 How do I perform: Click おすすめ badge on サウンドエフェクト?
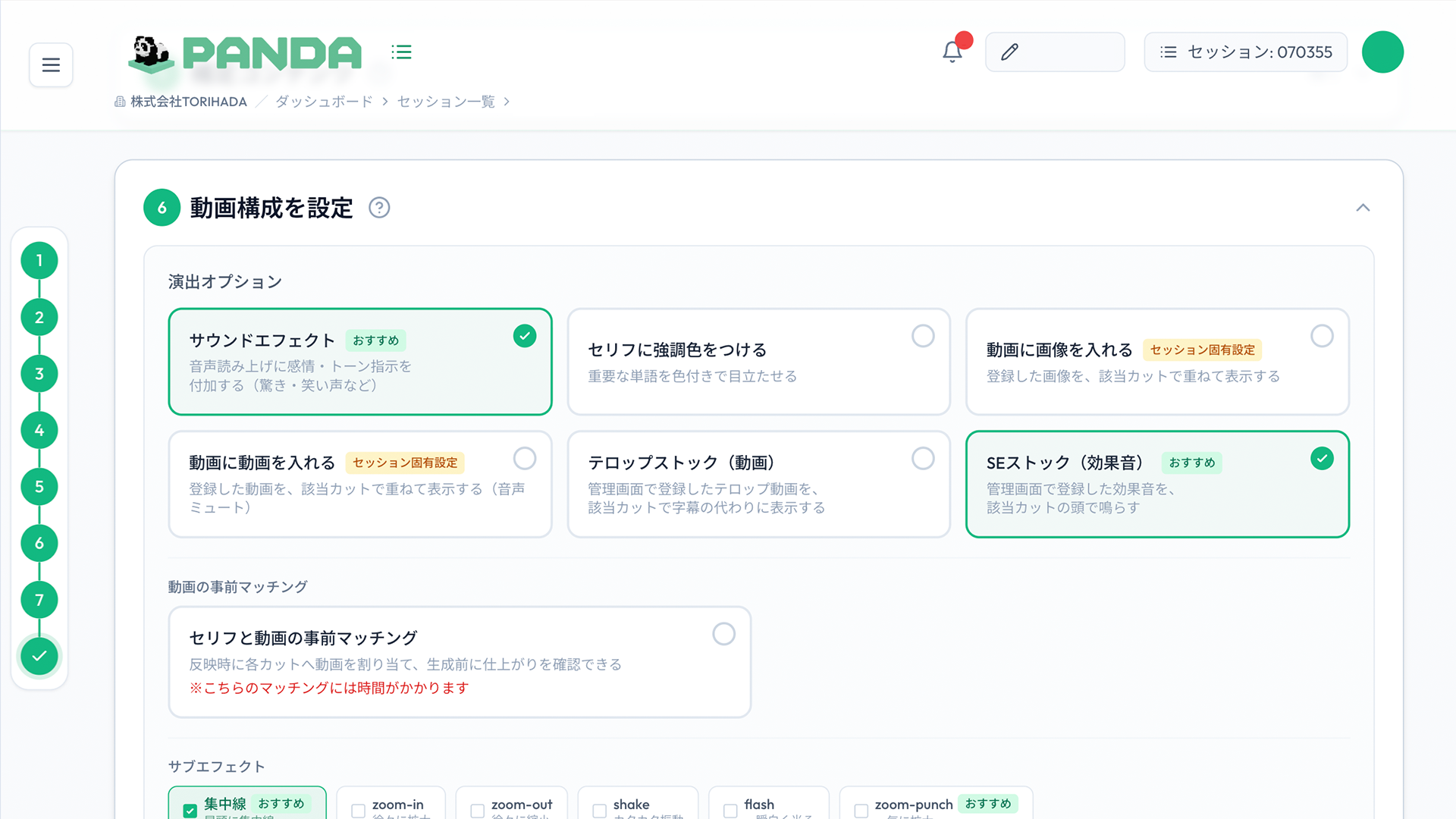(x=376, y=340)
